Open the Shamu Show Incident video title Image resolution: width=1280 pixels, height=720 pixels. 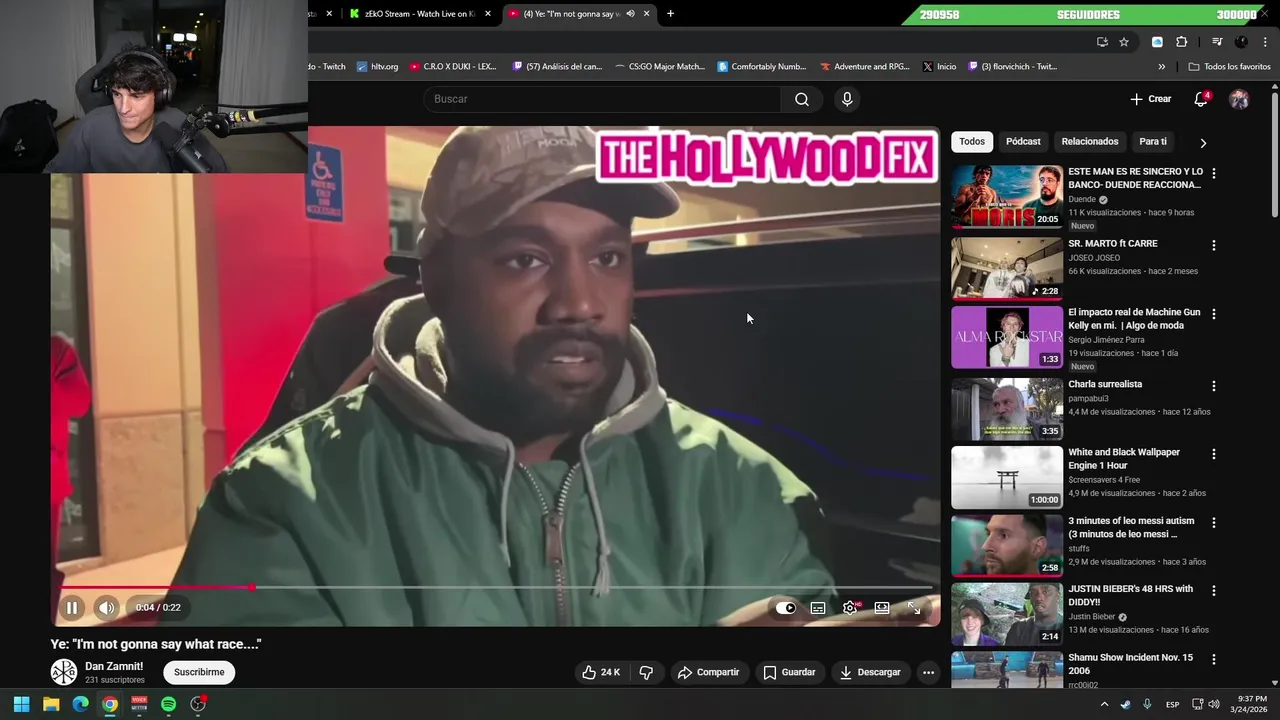(x=1130, y=664)
